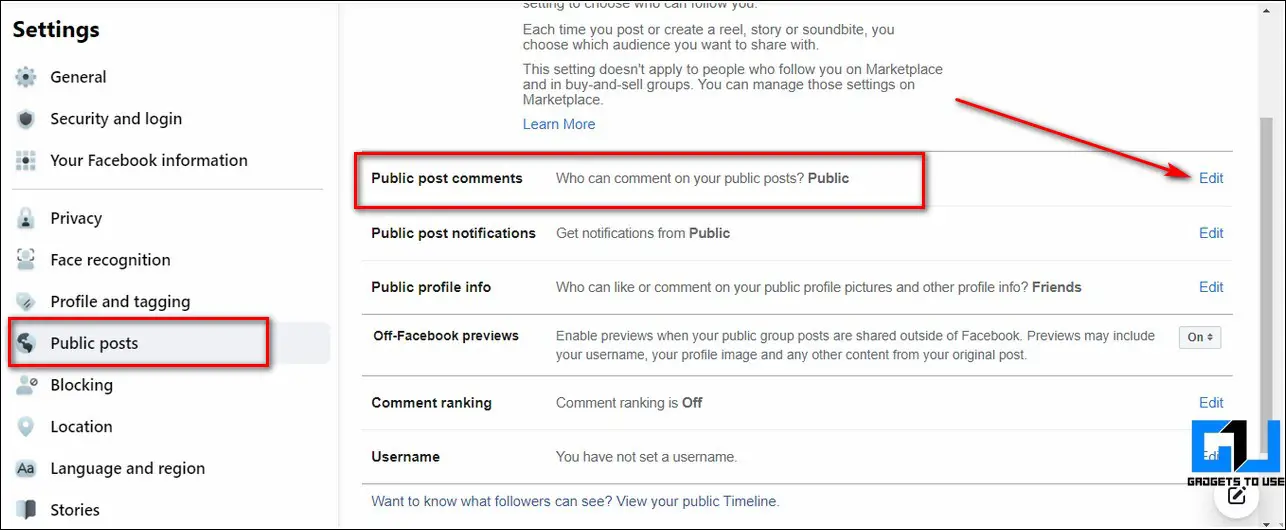Edit Public post comments setting
This screenshot has height=530, width=1286.
click(x=1211, y=178)
